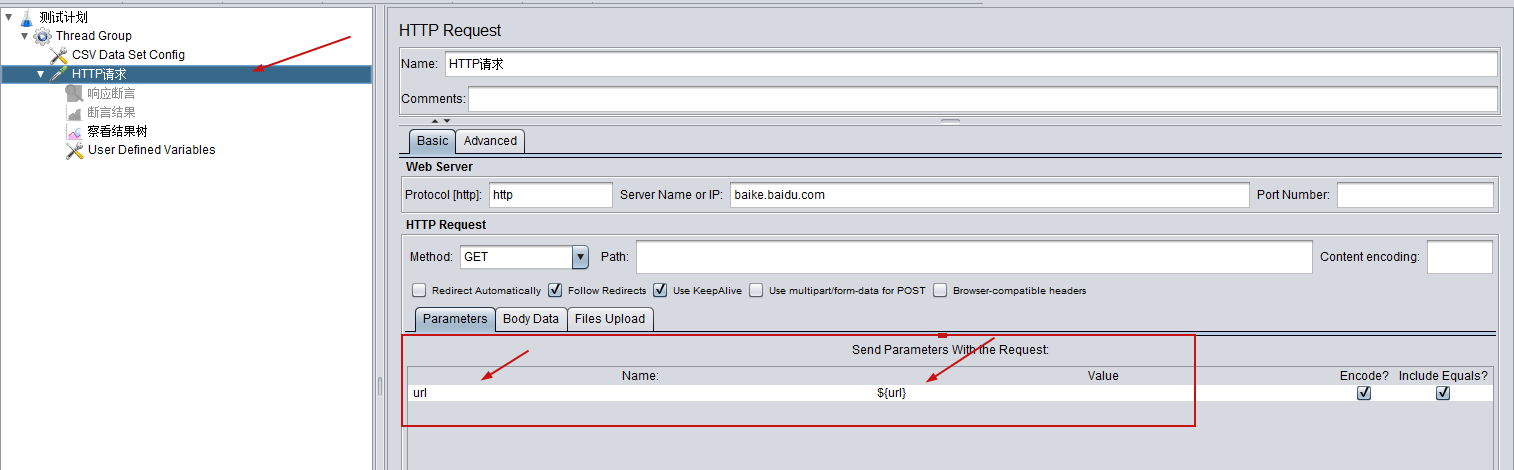Switch to the Advanced tab
The width and height of the screenshot is (1514, 470).
tap(490, 141)
